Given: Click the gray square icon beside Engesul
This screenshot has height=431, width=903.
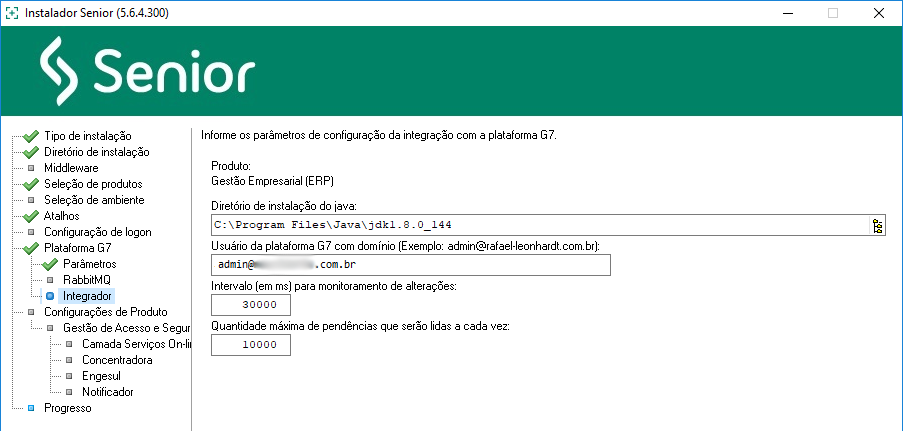Looking at the screenshot, I should pos(69,376).
